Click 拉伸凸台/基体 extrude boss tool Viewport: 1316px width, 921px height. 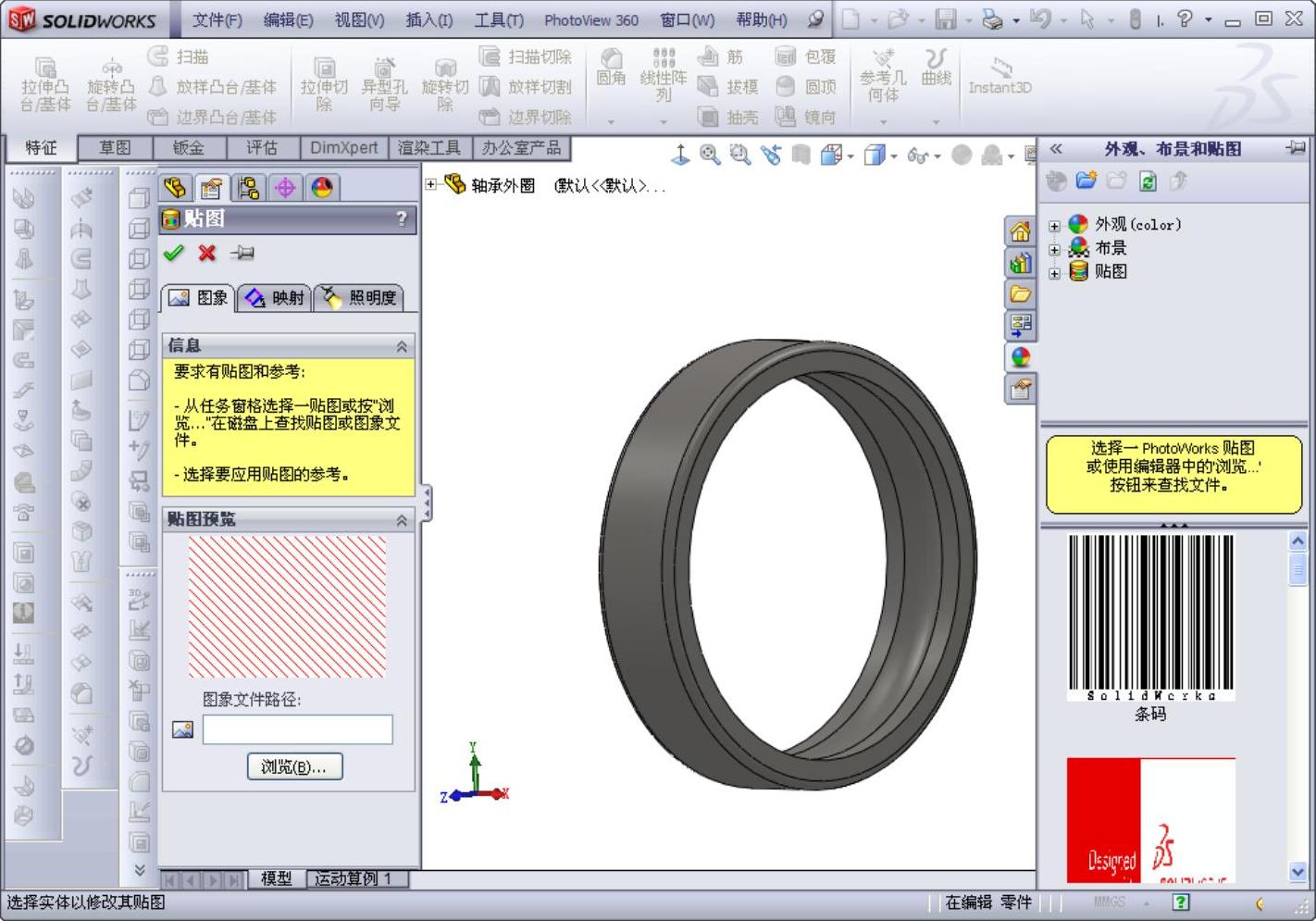(45, 83)
